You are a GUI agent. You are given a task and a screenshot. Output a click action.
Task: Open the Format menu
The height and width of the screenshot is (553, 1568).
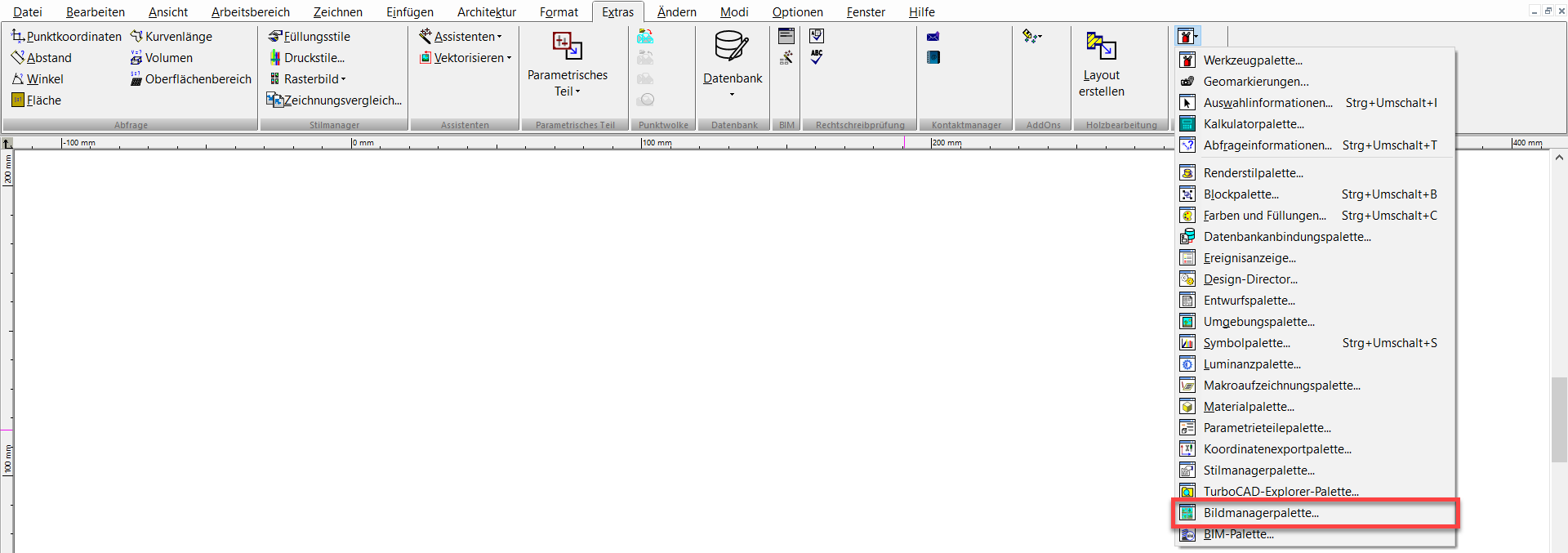559,12
